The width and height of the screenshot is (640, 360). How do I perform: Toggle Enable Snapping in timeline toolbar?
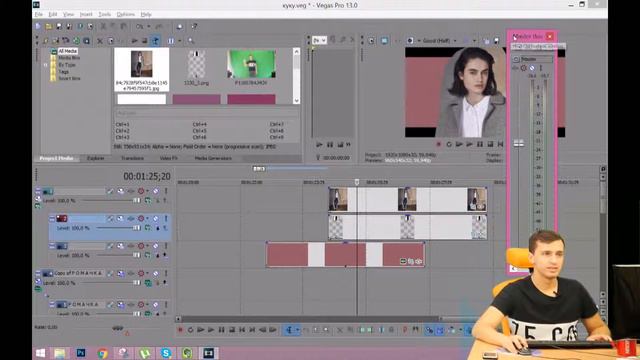429,330
